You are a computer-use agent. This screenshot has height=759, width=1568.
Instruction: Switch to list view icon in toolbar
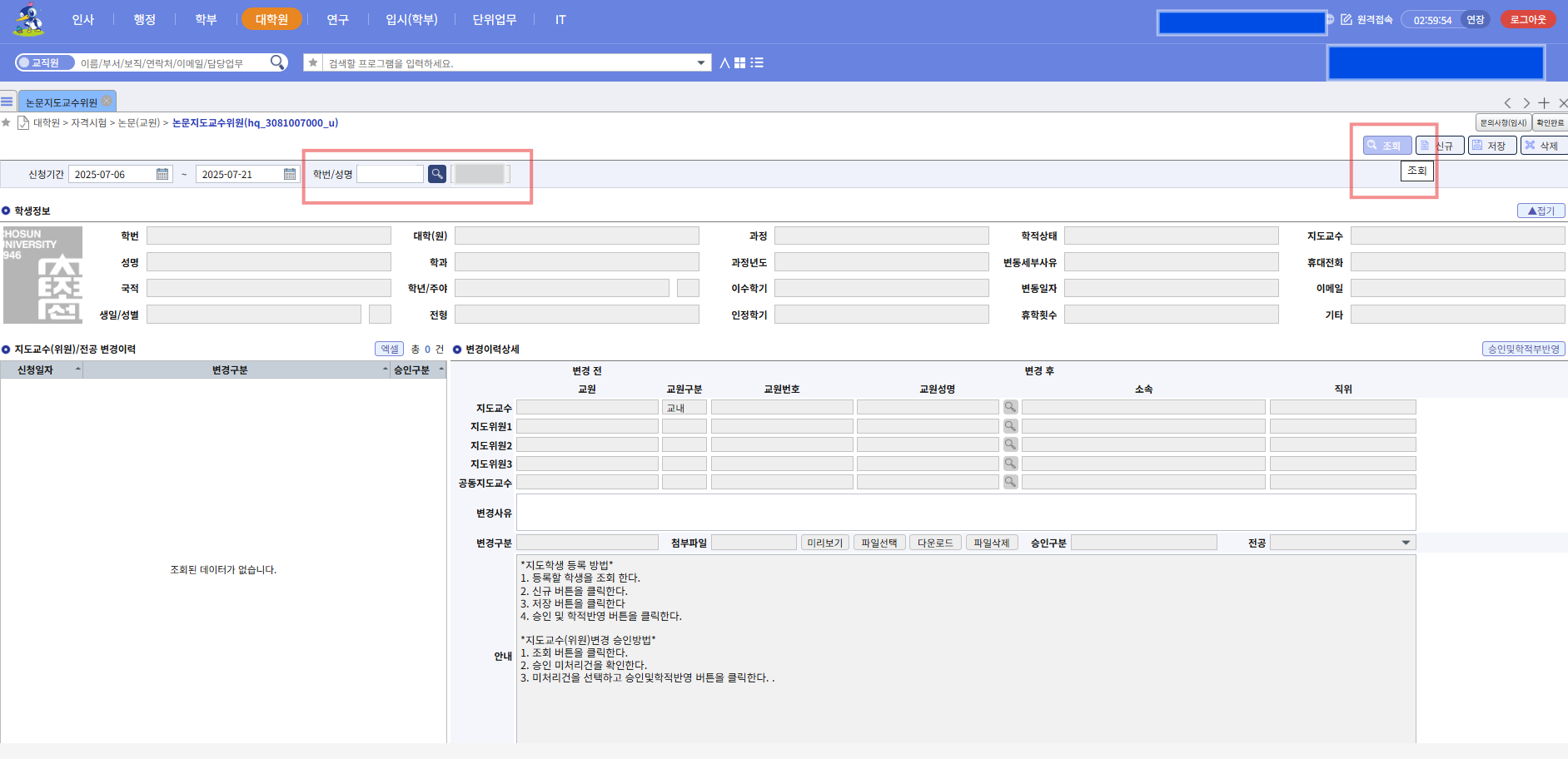click(x=757, y=62)
